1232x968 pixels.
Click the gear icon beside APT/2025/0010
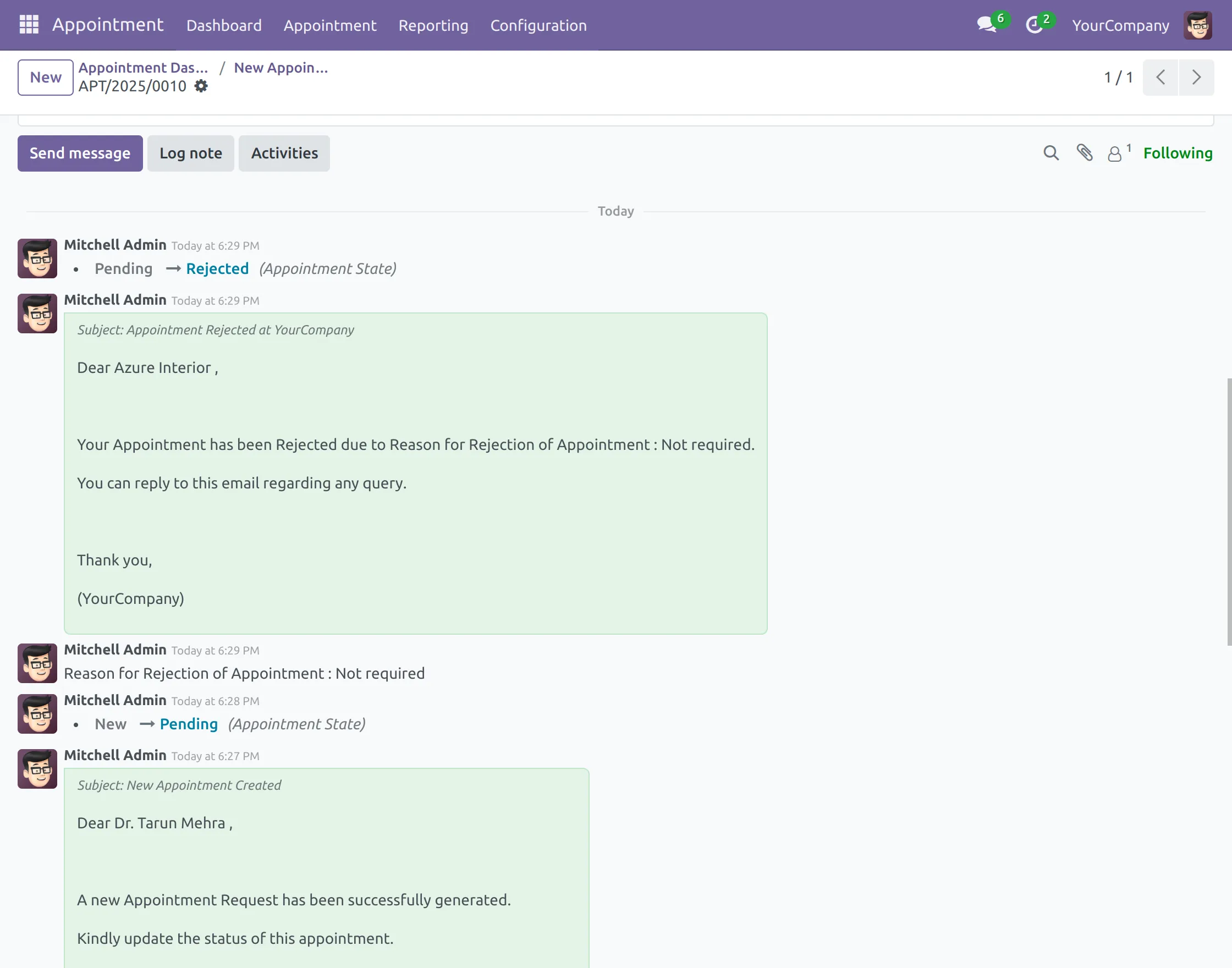pos(201,86)
